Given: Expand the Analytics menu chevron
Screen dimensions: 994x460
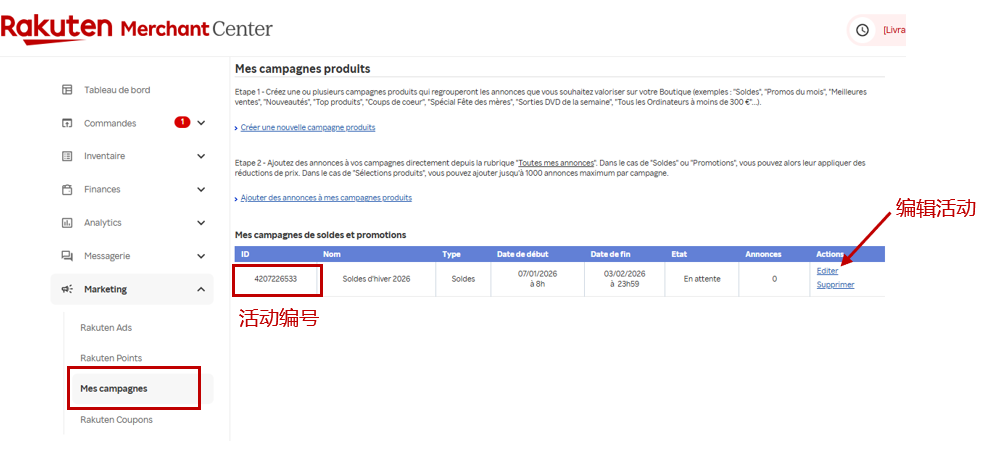Looking at the screenshot, I should (202, 222).
